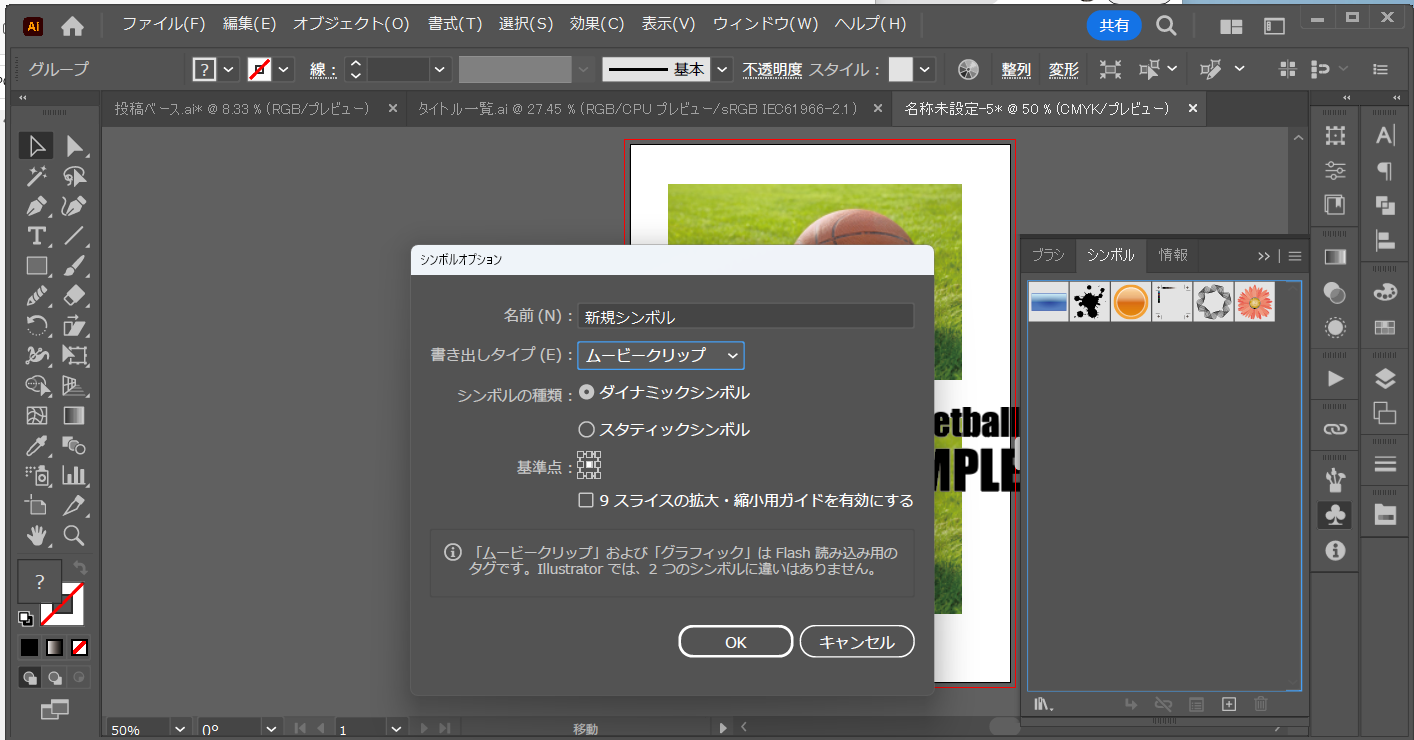This screenshot has width=1414, height=740.
Task: Select the Eyedropper tool
Action: pyautogui.click(x=37, y=445)
